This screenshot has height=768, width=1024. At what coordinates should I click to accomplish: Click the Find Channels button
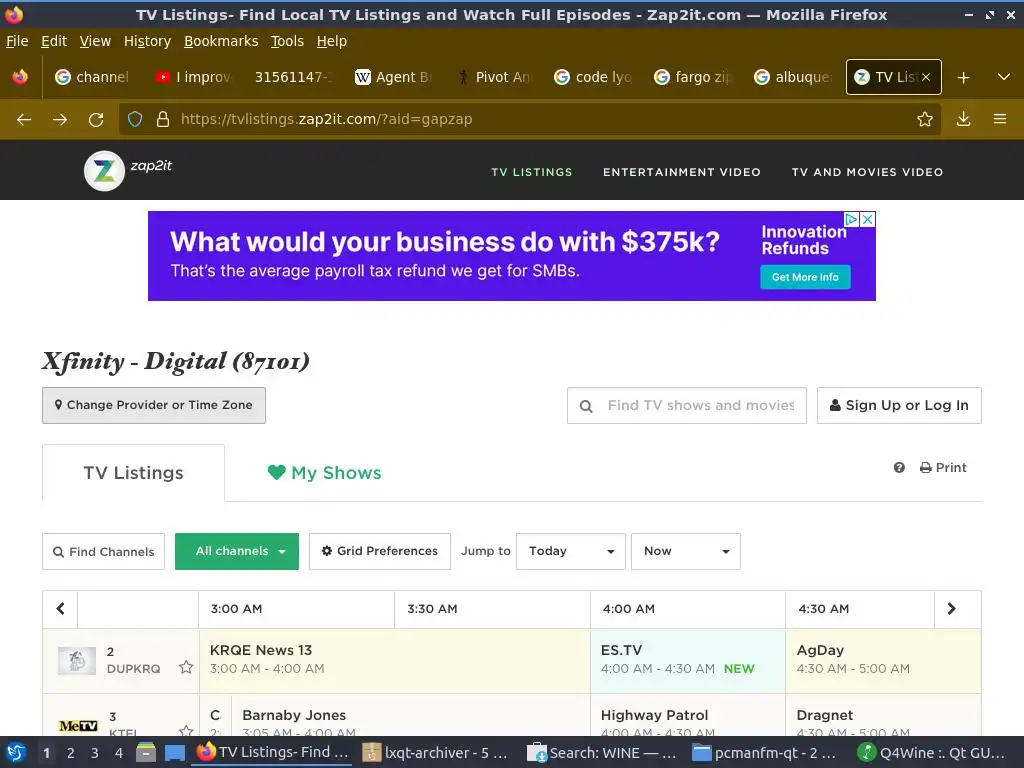coord(103,552)
